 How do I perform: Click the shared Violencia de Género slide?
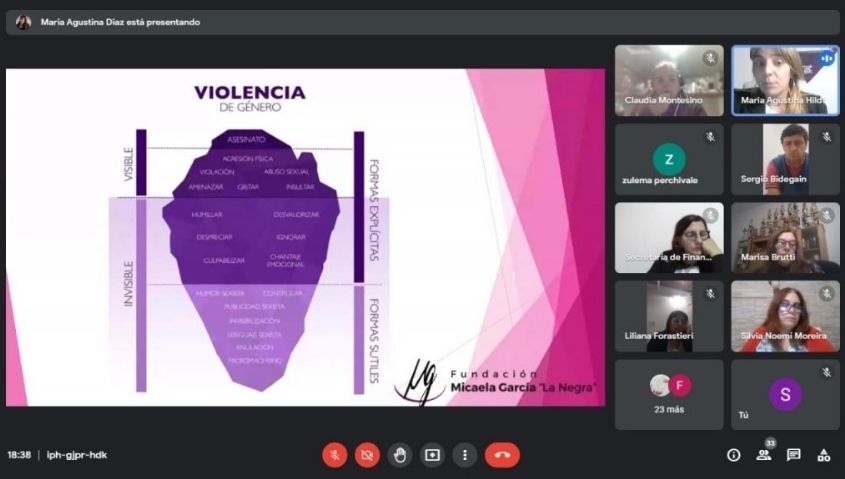305,237
